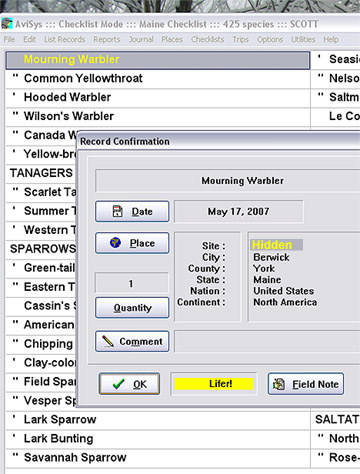Screen dimensions: 360x474
Task: Select the Clay-colored sparrow row
Action: tap(41, 363)
